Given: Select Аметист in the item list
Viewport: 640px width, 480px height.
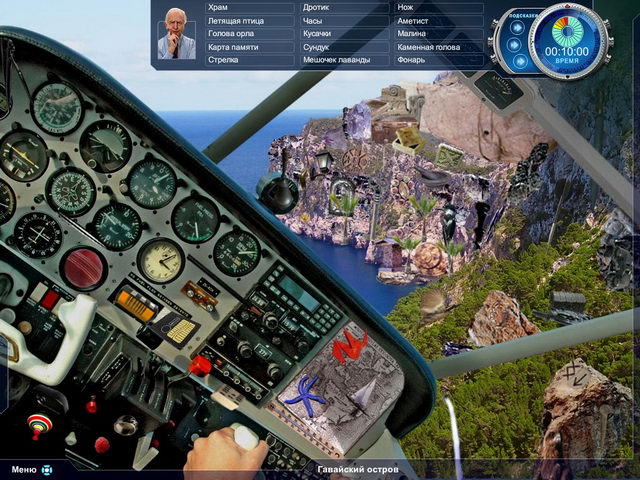Looking at the screenshot, I should (412, 21).
